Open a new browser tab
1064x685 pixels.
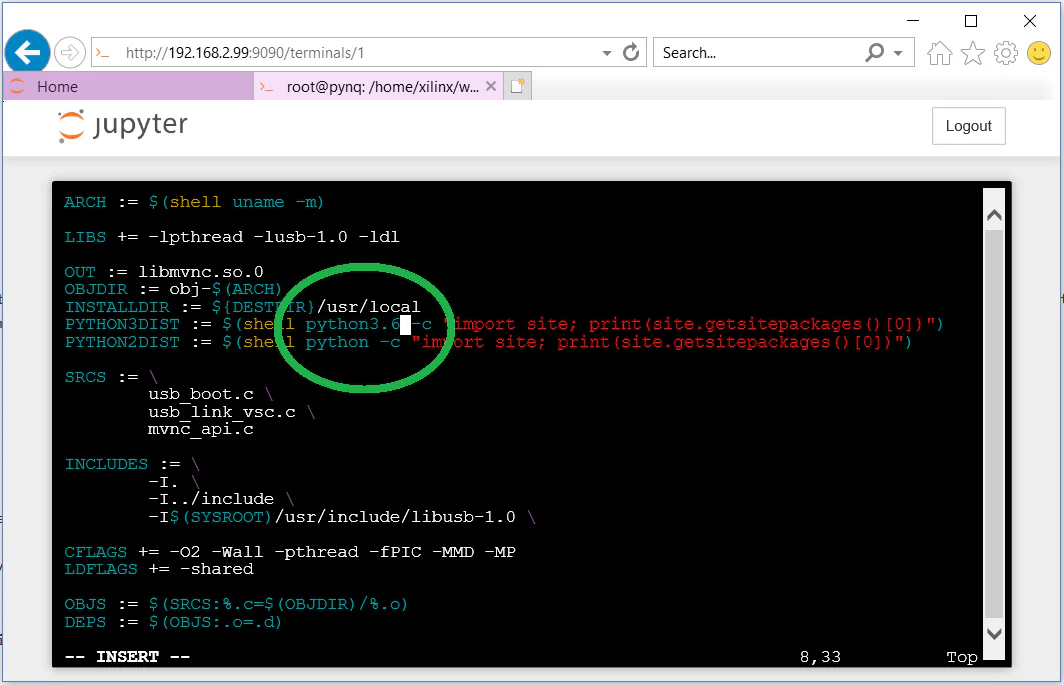point(517,87)
